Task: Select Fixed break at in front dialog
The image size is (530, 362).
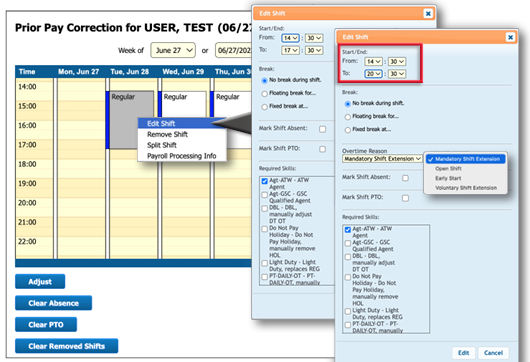Action: (347, 130)
